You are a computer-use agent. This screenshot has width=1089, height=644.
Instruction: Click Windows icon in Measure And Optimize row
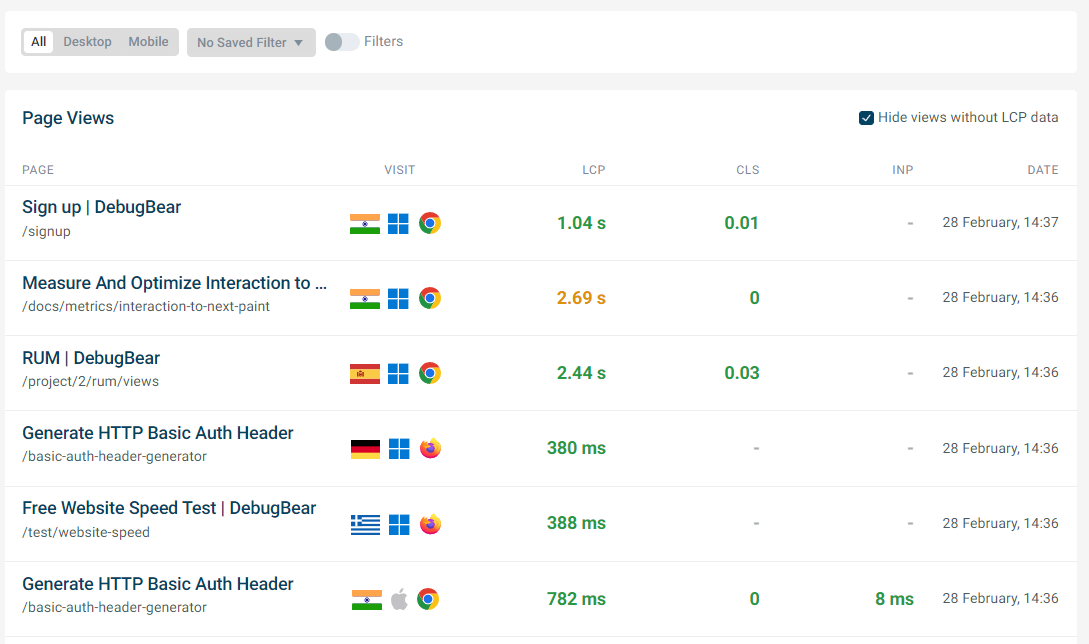(x=398, y=299)
